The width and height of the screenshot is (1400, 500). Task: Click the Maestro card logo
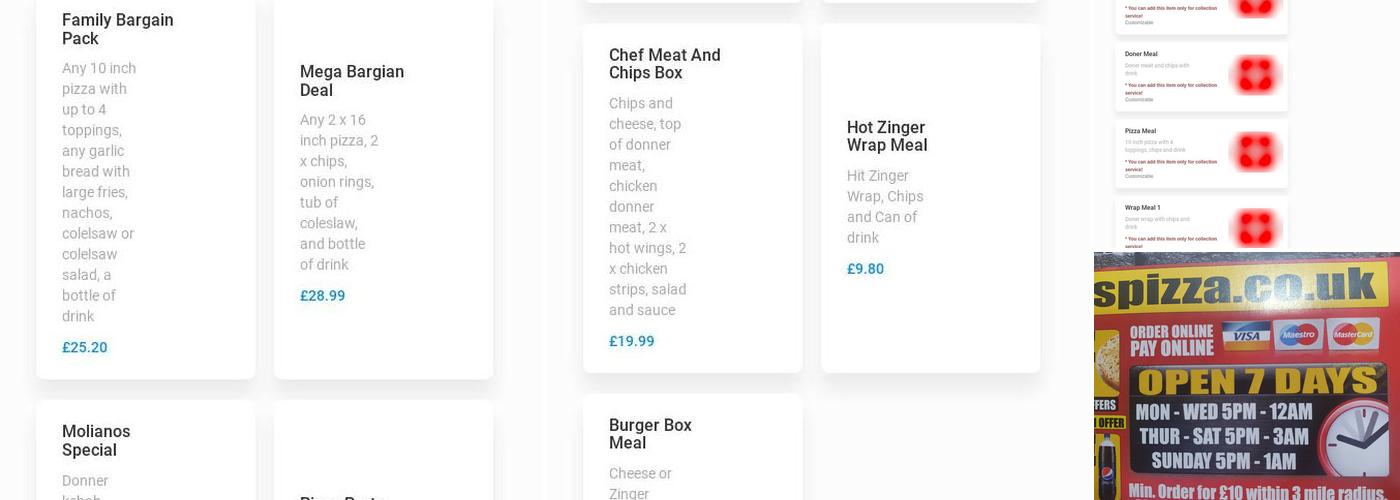[x=1299, y=335]
